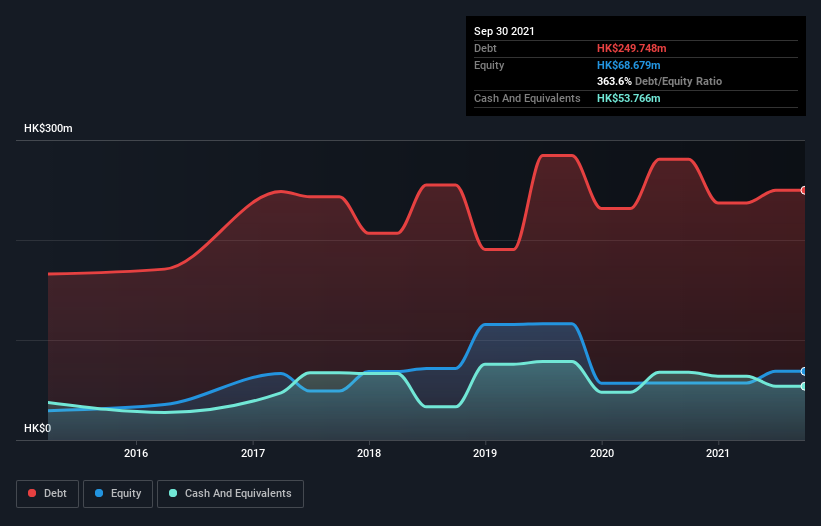Click the Debt row label in tooltip

coord(485,48)
